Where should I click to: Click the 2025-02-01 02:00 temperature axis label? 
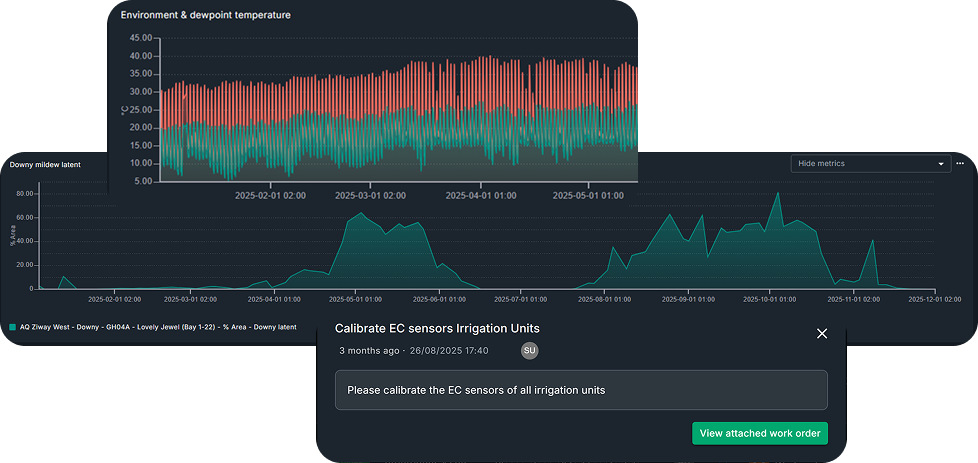point(270,196)
